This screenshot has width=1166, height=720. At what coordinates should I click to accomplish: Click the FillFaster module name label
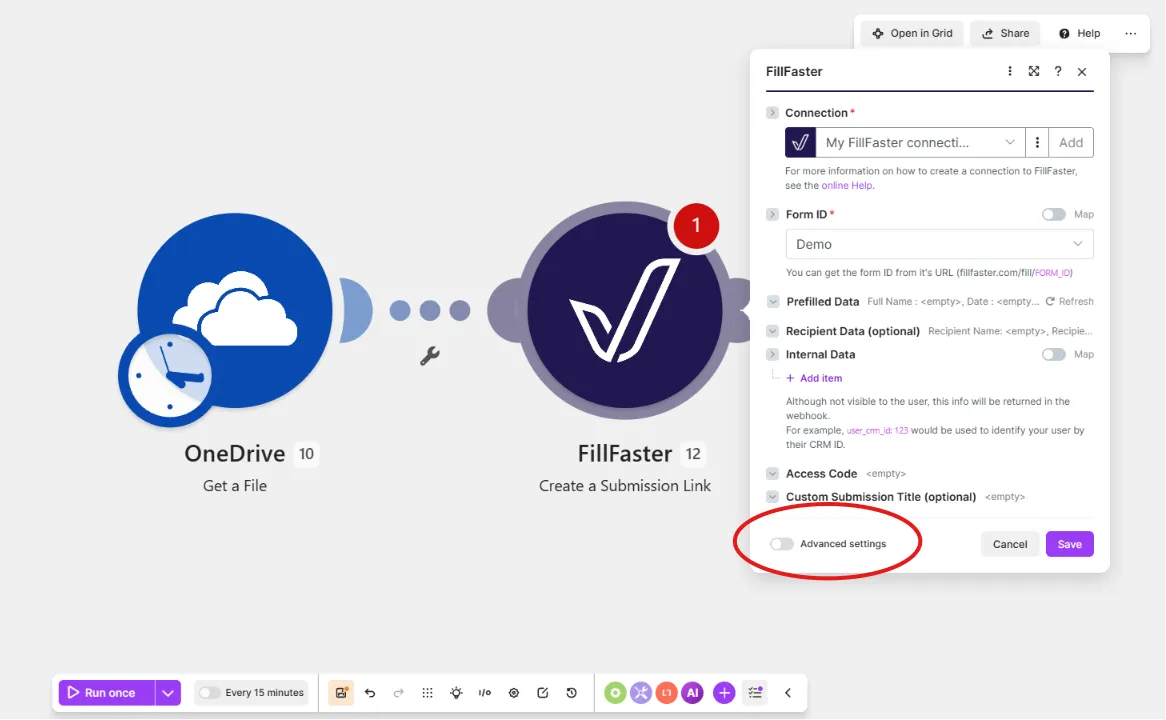click(x=625, y=454)
